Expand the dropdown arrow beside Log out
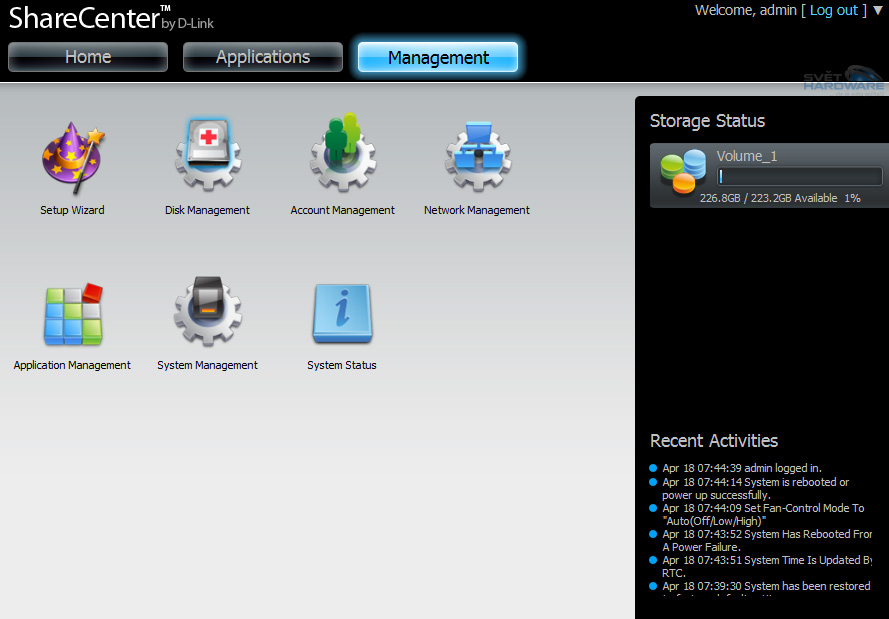Image resolution: width=889 pixels, height=619 pixels. pos(878,10)
